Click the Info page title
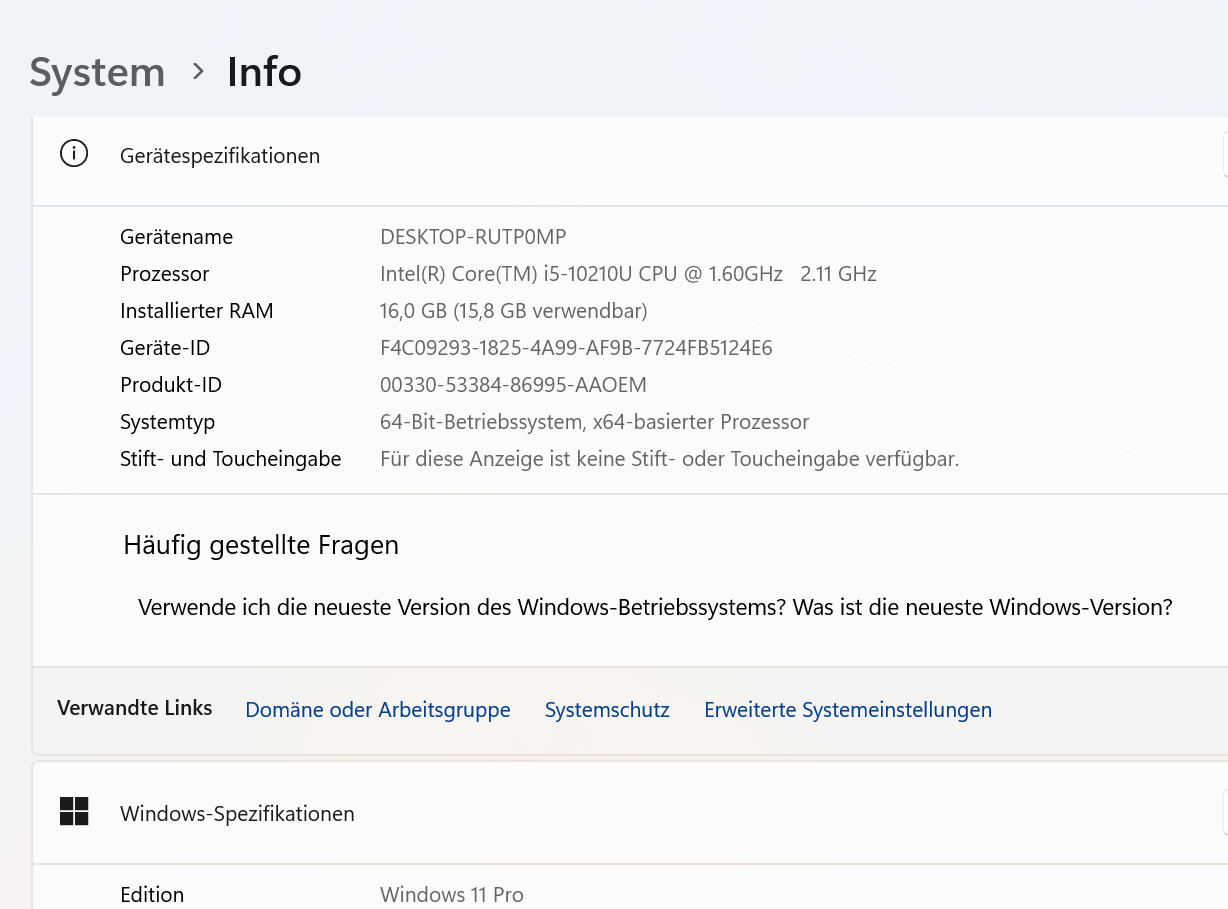 (x=264, y=73)
